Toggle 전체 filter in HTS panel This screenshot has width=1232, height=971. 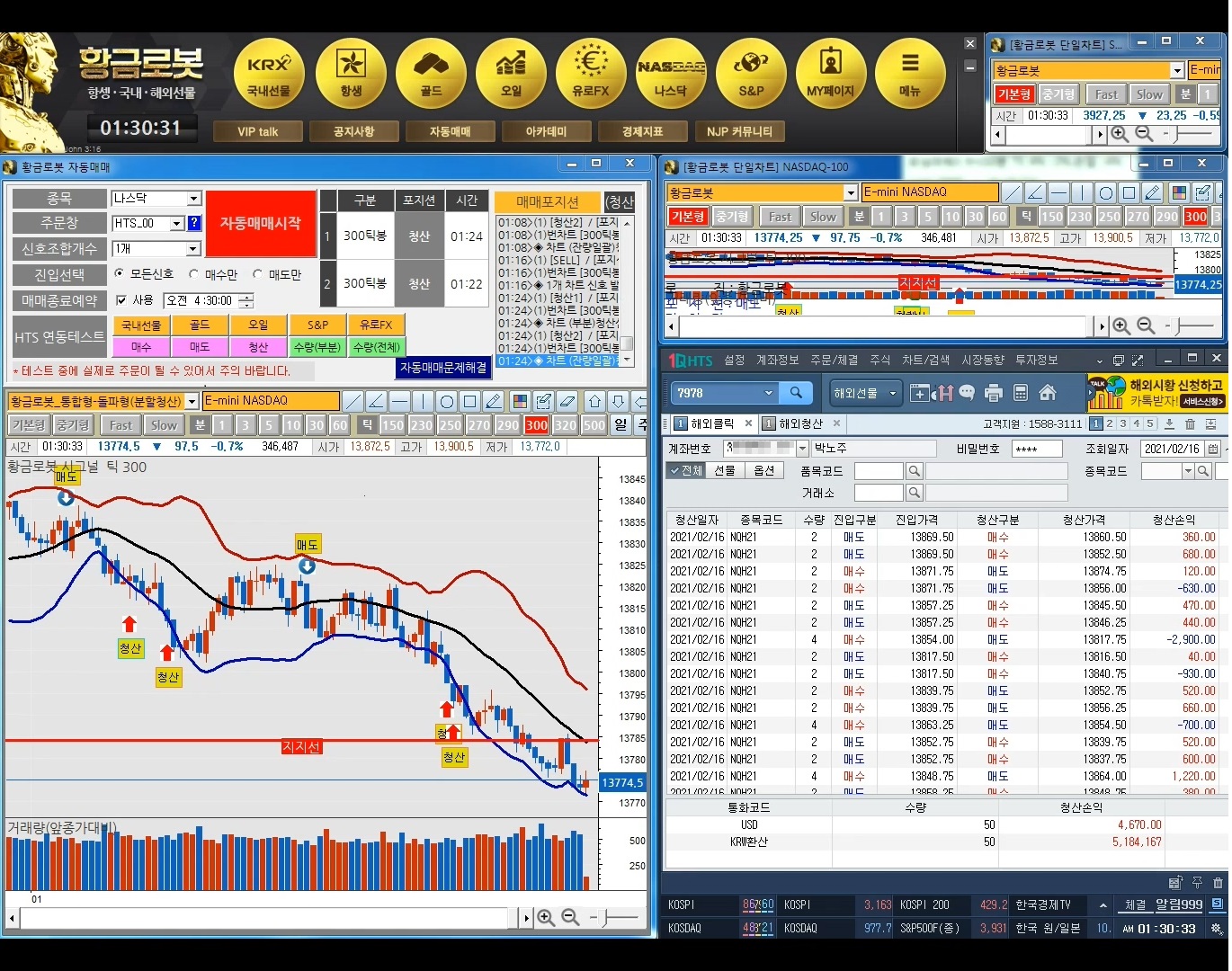(685, 470)
